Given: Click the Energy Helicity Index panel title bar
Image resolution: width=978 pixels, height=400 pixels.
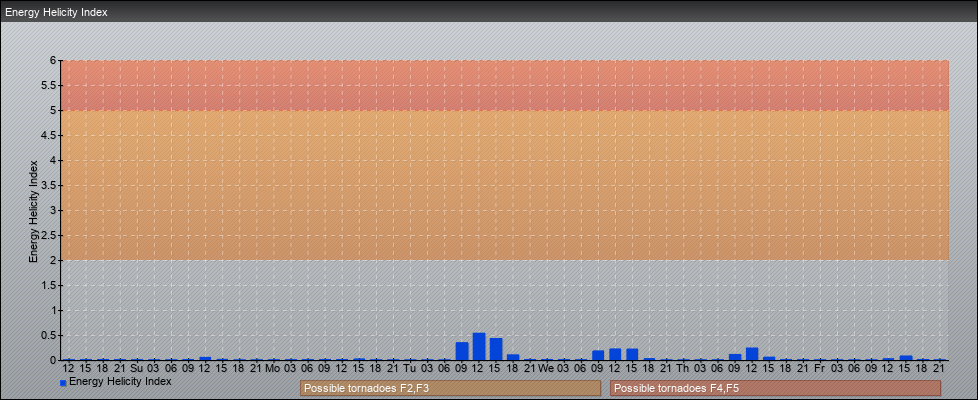Looking at the screenshot, I should tap(489, 12).
